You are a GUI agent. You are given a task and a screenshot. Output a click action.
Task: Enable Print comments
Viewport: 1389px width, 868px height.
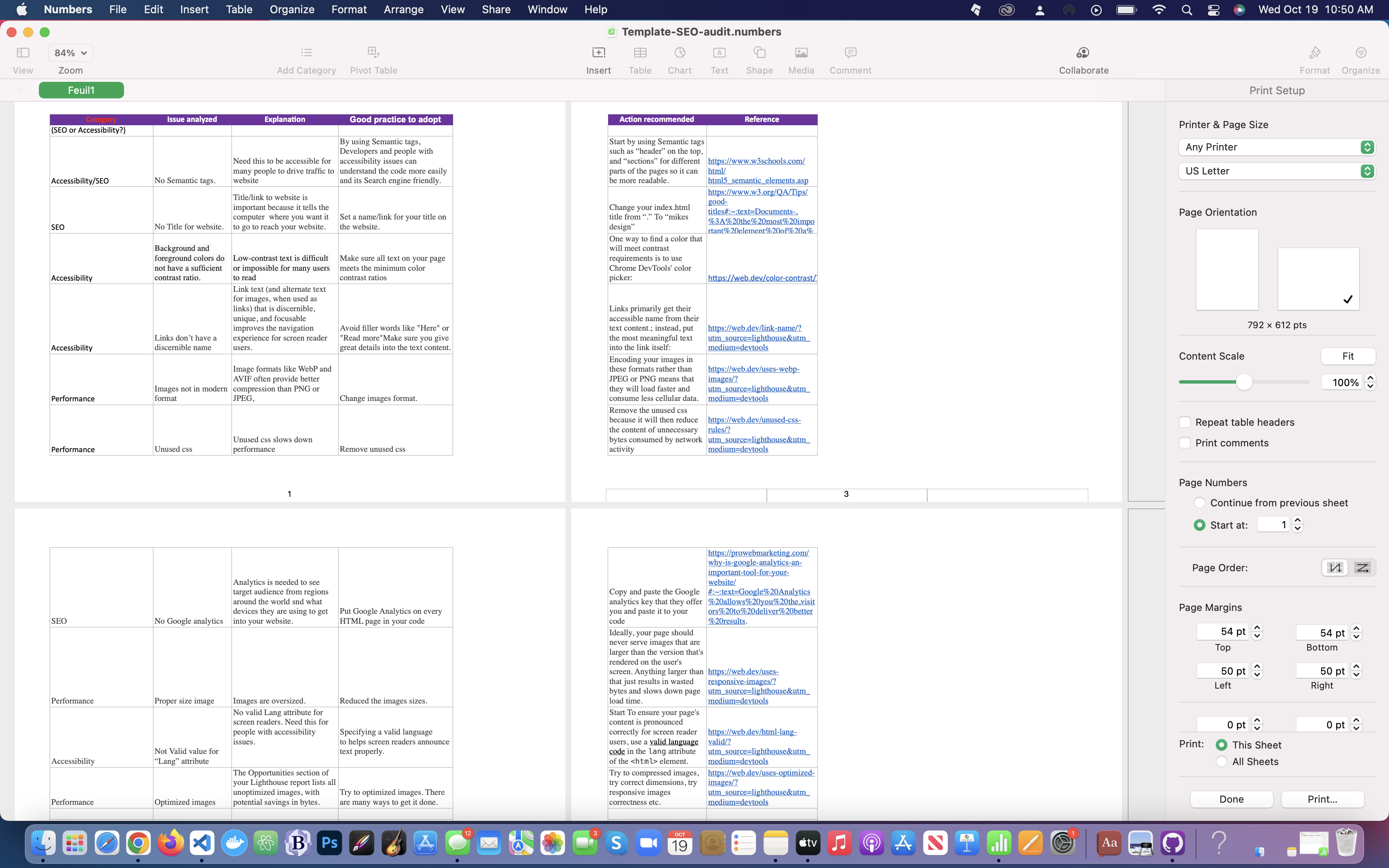[1186, 443]
